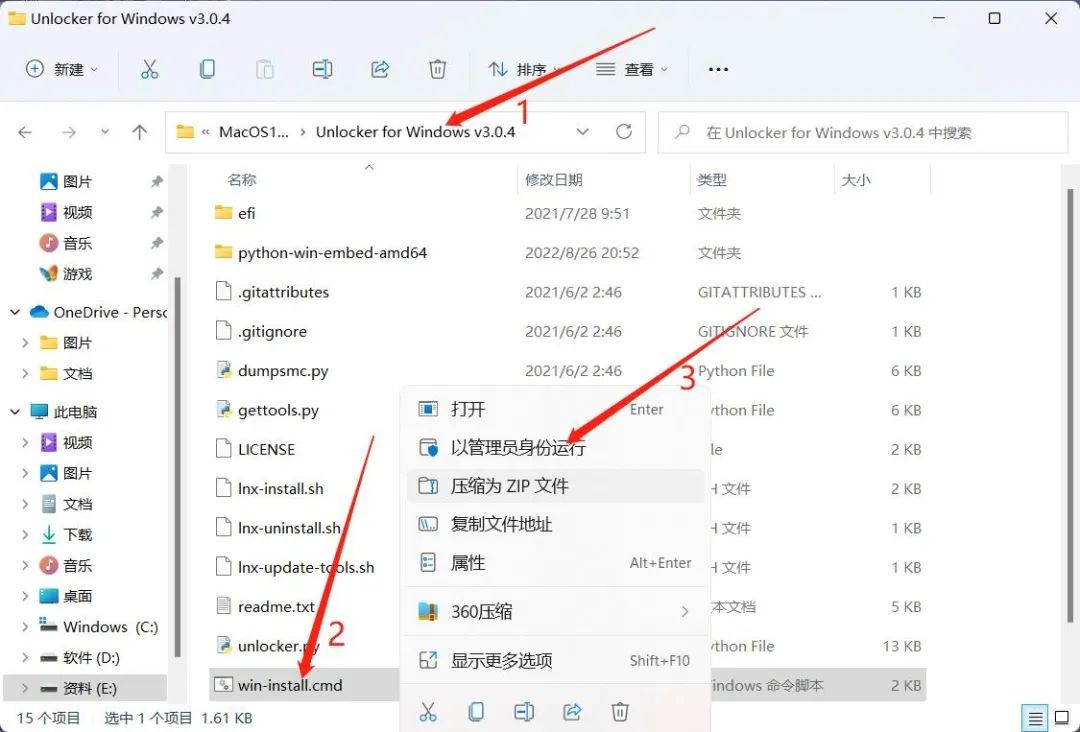Image resolution: width=1080 pixels, height=732 pixels.
Task: Expand the 360压缩 submenu arrow
Action: pyautogui.click(x=685, y=611)
